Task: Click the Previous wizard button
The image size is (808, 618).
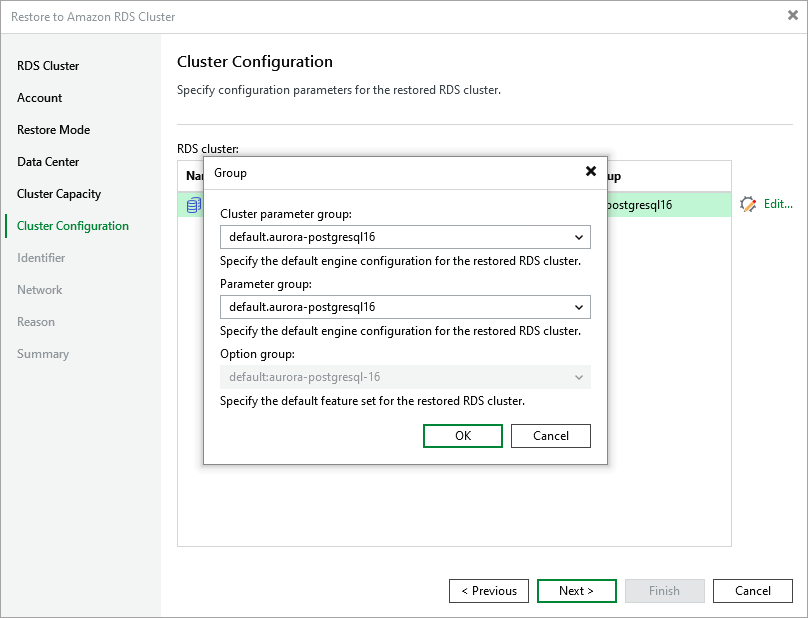Action: (489, 591)
